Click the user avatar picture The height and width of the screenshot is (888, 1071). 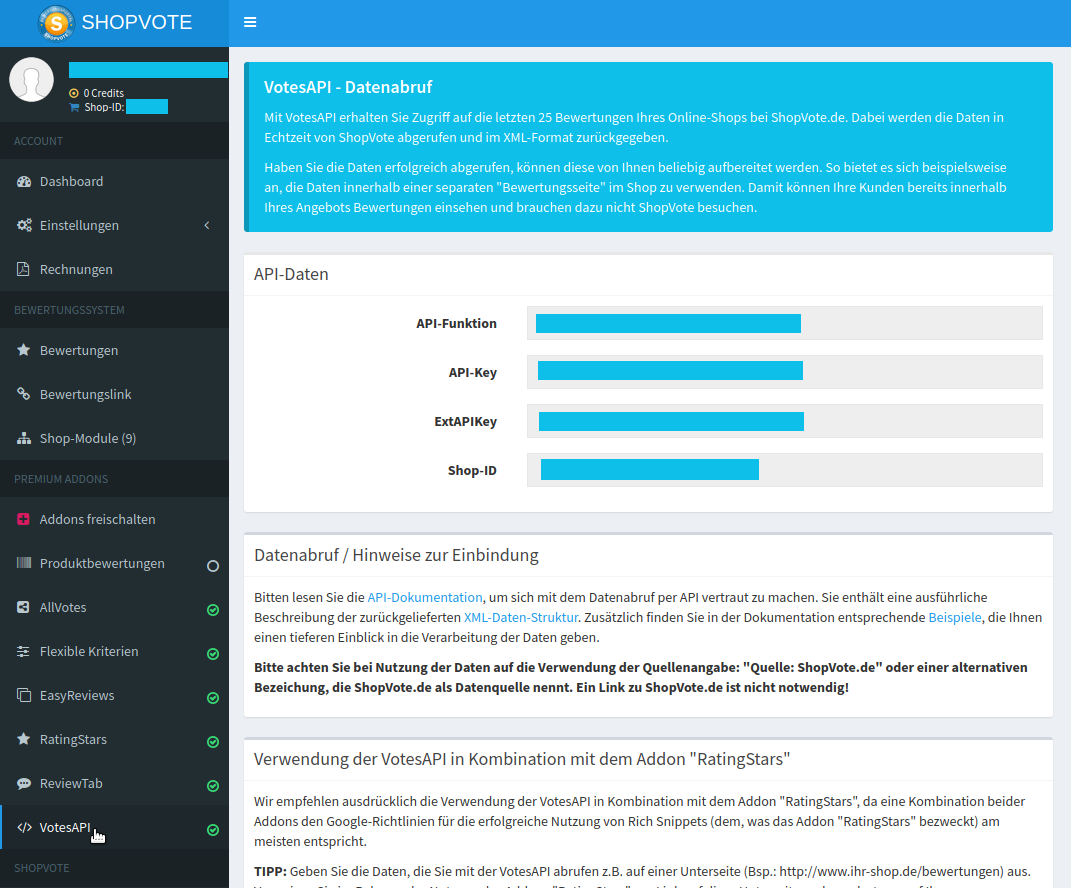click(x=31, y=79)
